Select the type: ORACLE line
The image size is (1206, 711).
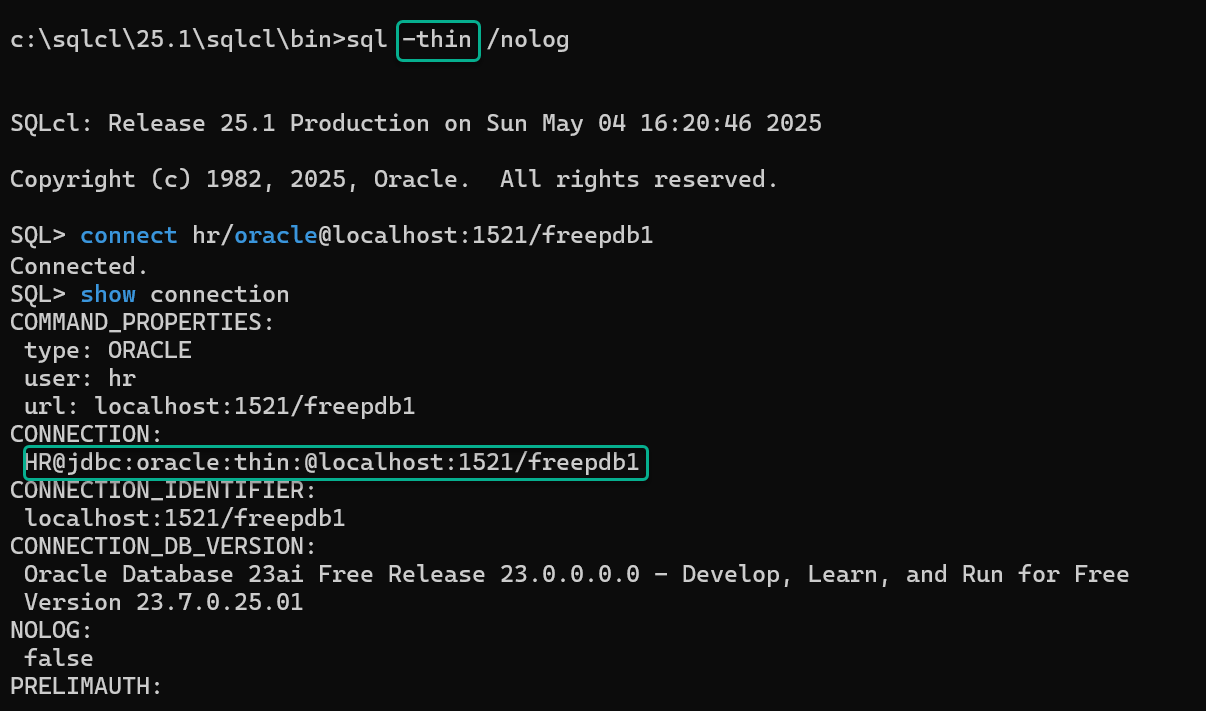tap(107, 350)
